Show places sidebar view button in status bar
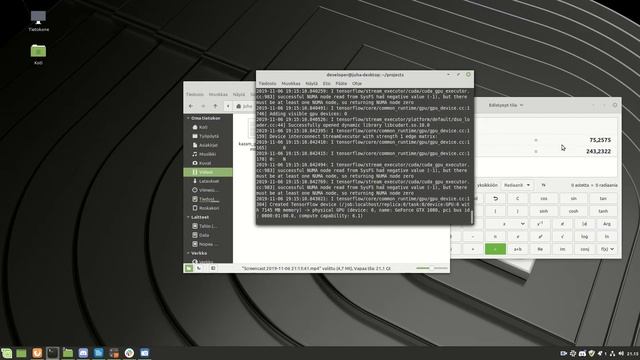This screenshot has height=360, width=640. tap(189, 268)
